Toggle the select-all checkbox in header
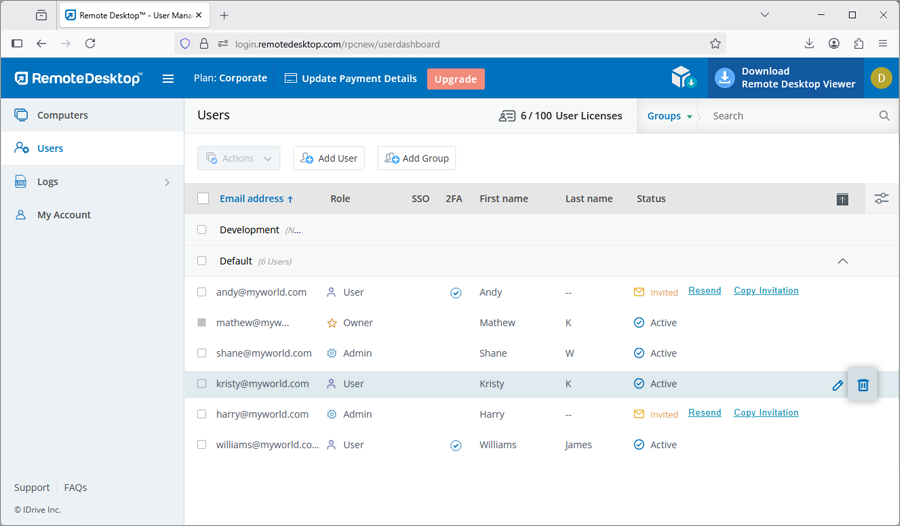 coord(203,199)
